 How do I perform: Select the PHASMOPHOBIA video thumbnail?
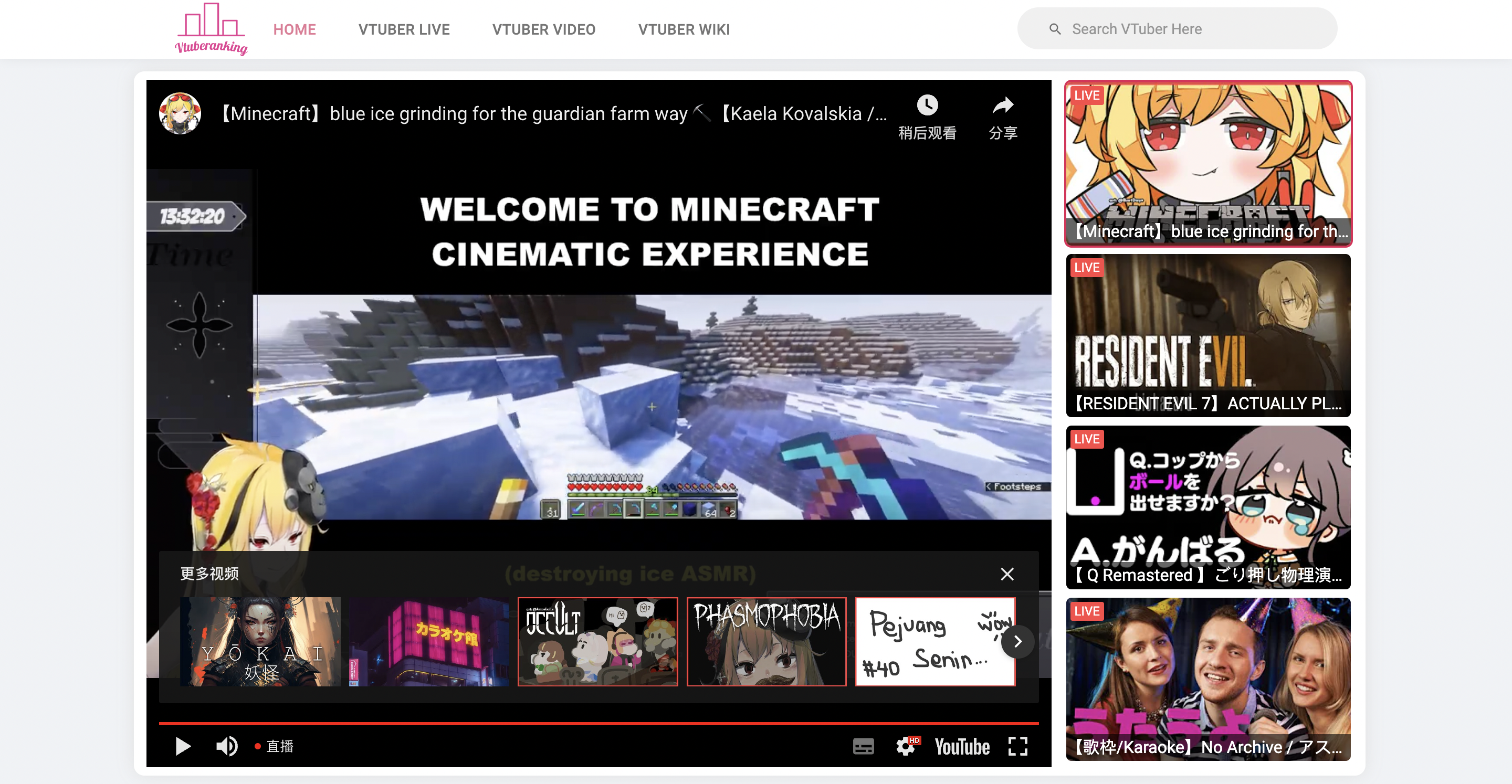(766, 641)
